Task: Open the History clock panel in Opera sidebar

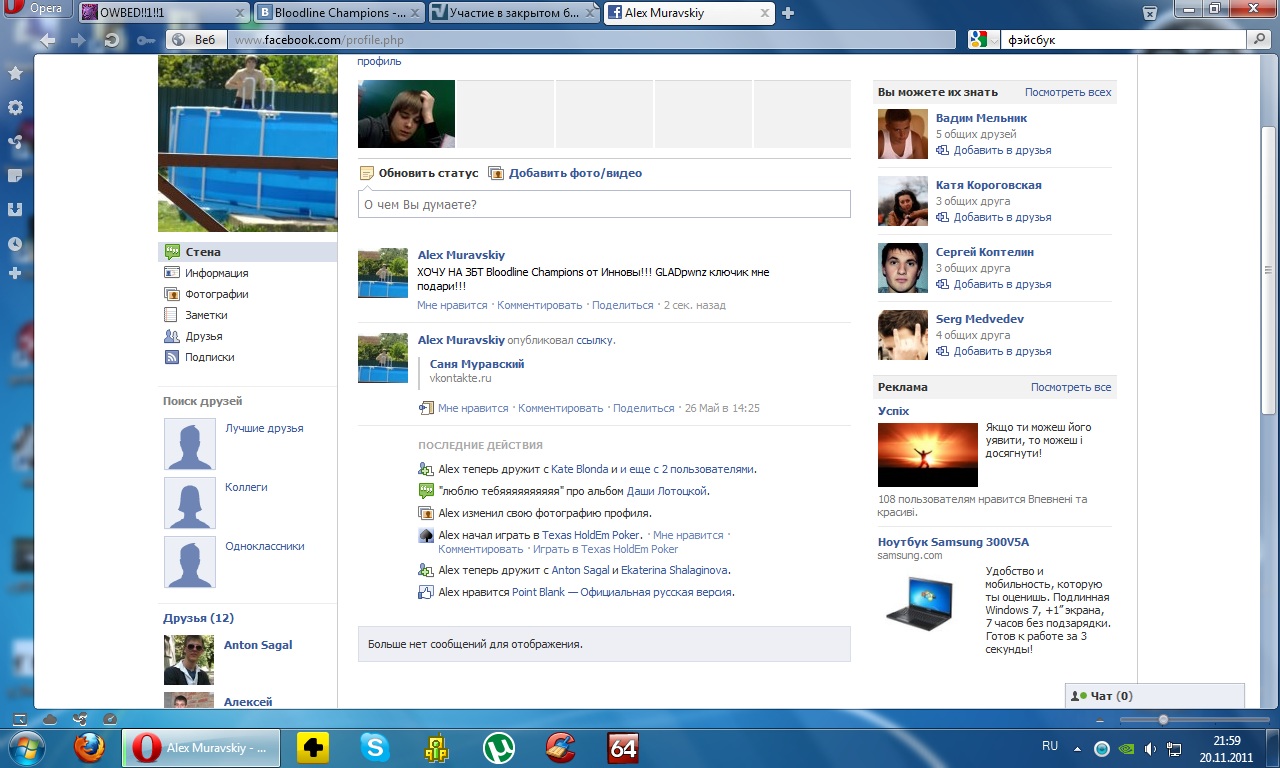Action: tap(15, 244)
